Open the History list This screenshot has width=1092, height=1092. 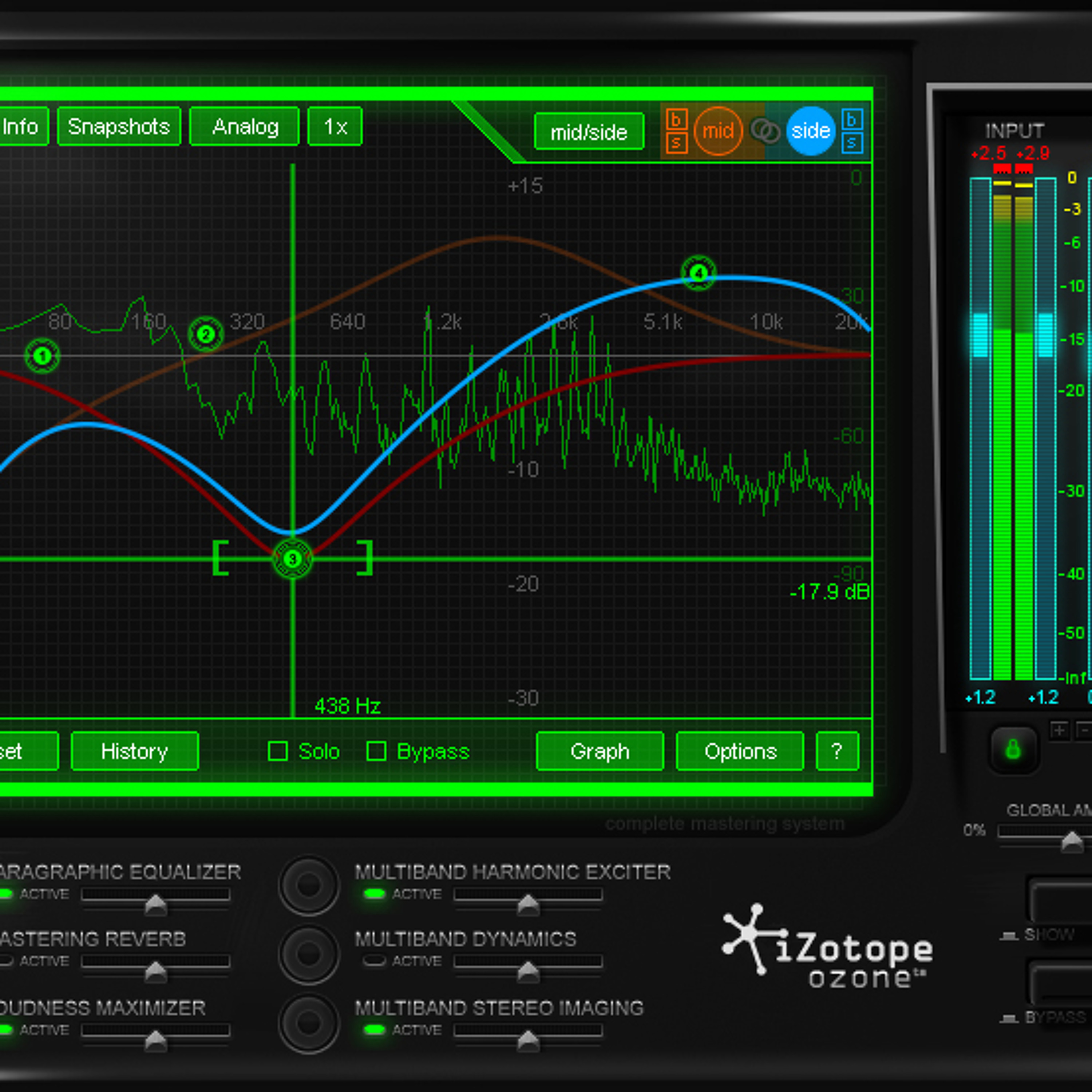(x=135, y=751)
